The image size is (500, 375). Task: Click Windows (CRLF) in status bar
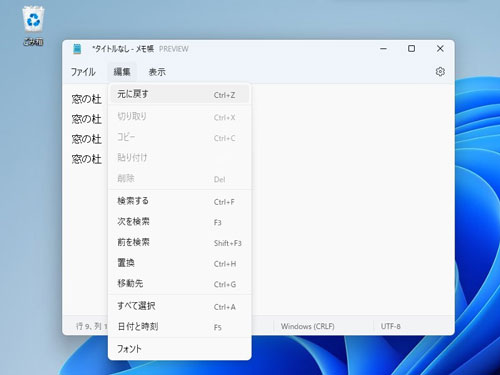pos(307,326)
